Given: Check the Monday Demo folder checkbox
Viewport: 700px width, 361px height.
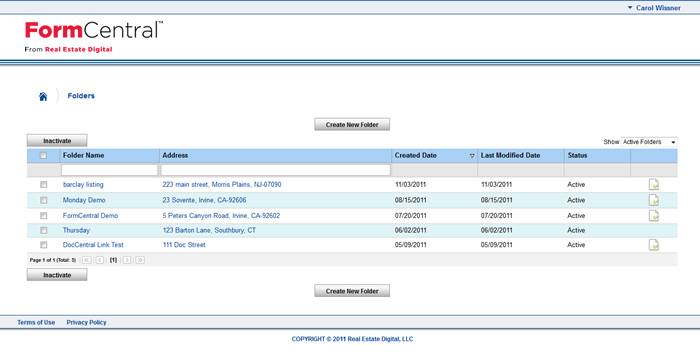Looking at the screenshot, I should pos(43,200).
